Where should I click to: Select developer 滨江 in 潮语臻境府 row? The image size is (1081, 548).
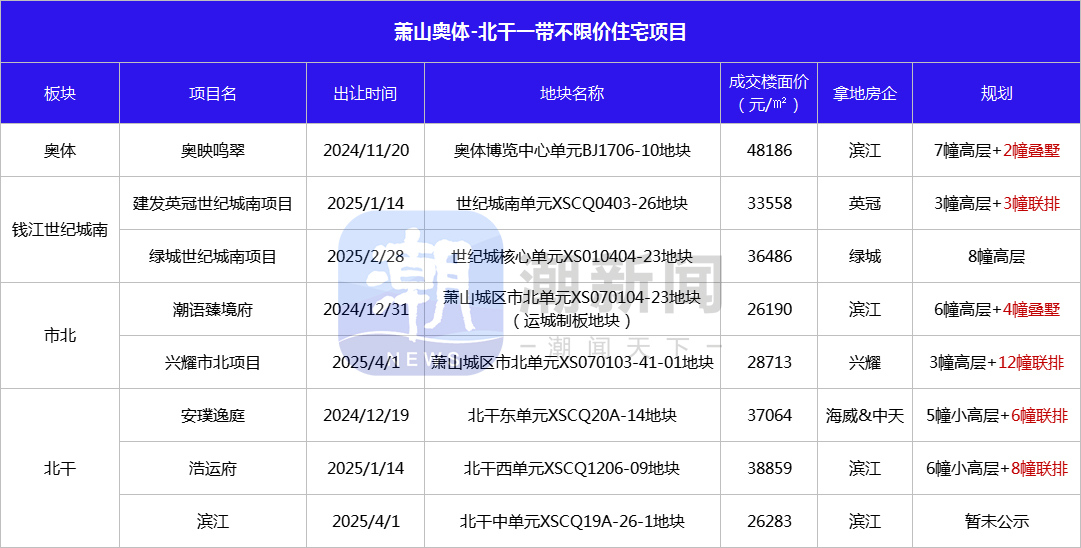[x=865, y=309]
